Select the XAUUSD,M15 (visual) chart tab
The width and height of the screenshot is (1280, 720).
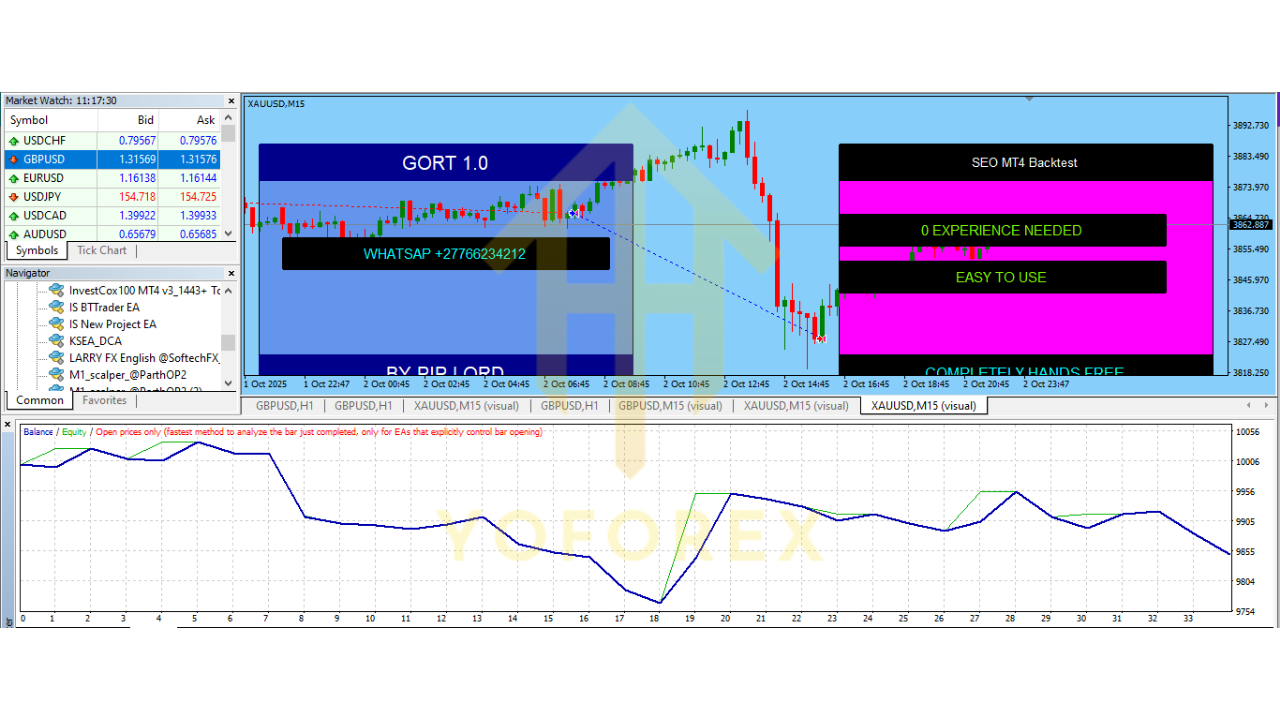[922, 406]
